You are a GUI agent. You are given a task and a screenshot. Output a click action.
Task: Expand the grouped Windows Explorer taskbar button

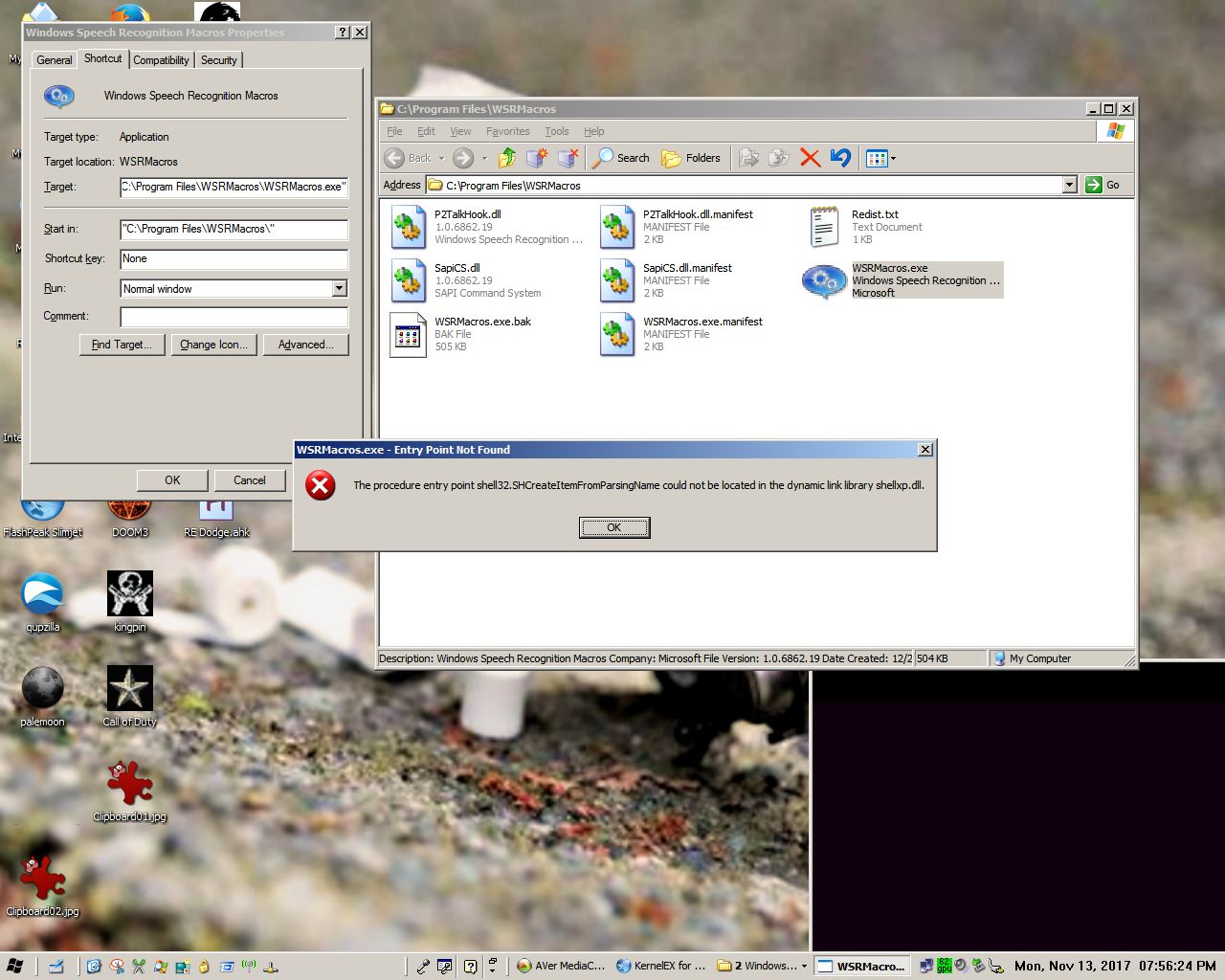click(763, 966)
